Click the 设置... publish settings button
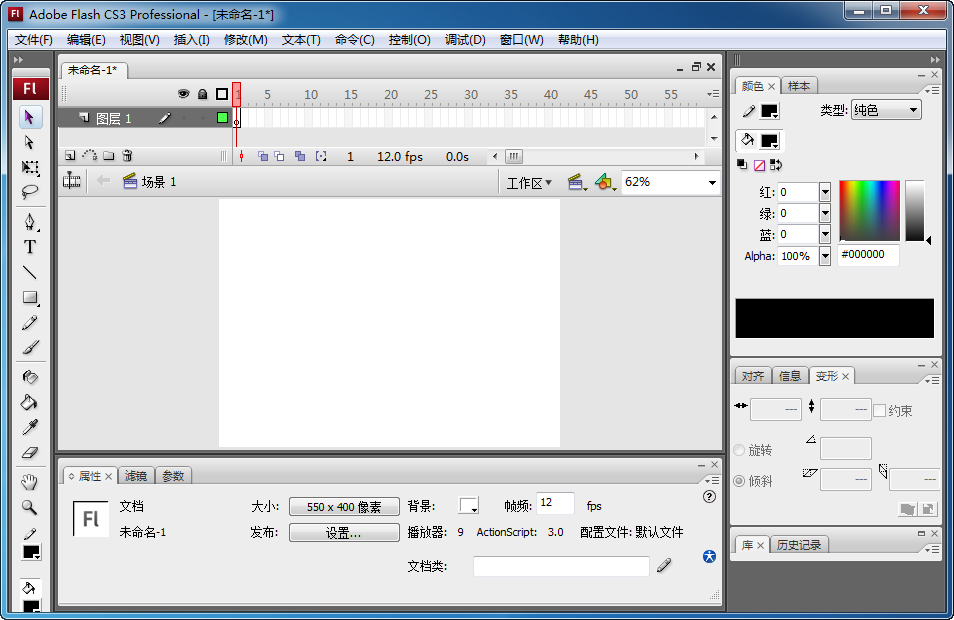Viewport: 954px width, 620px height. click(x=344, y=533)
